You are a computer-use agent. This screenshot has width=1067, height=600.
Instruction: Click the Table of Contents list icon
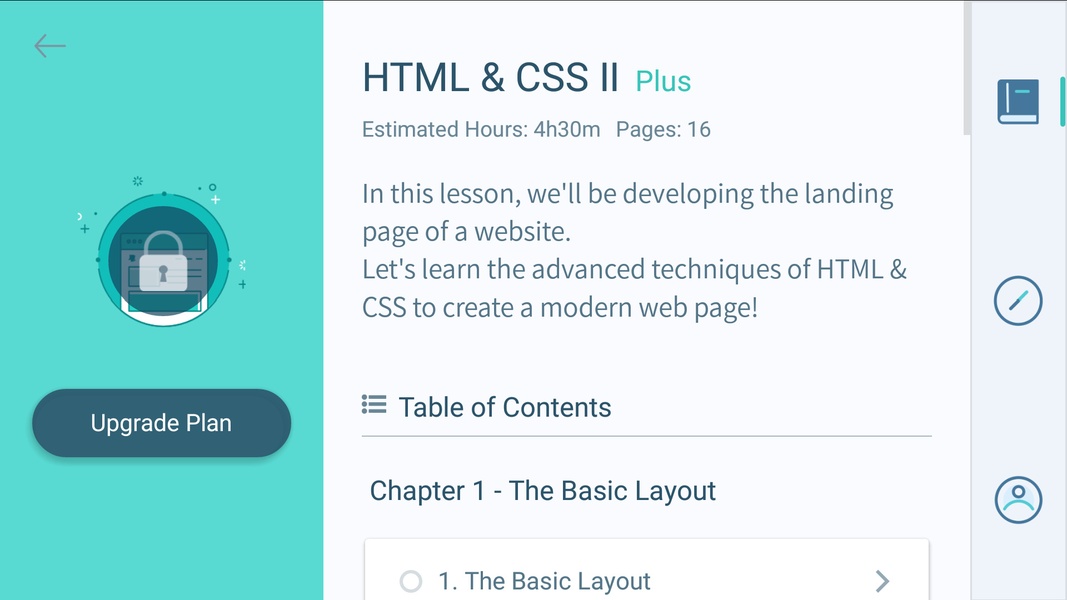[x=374, y=405]
